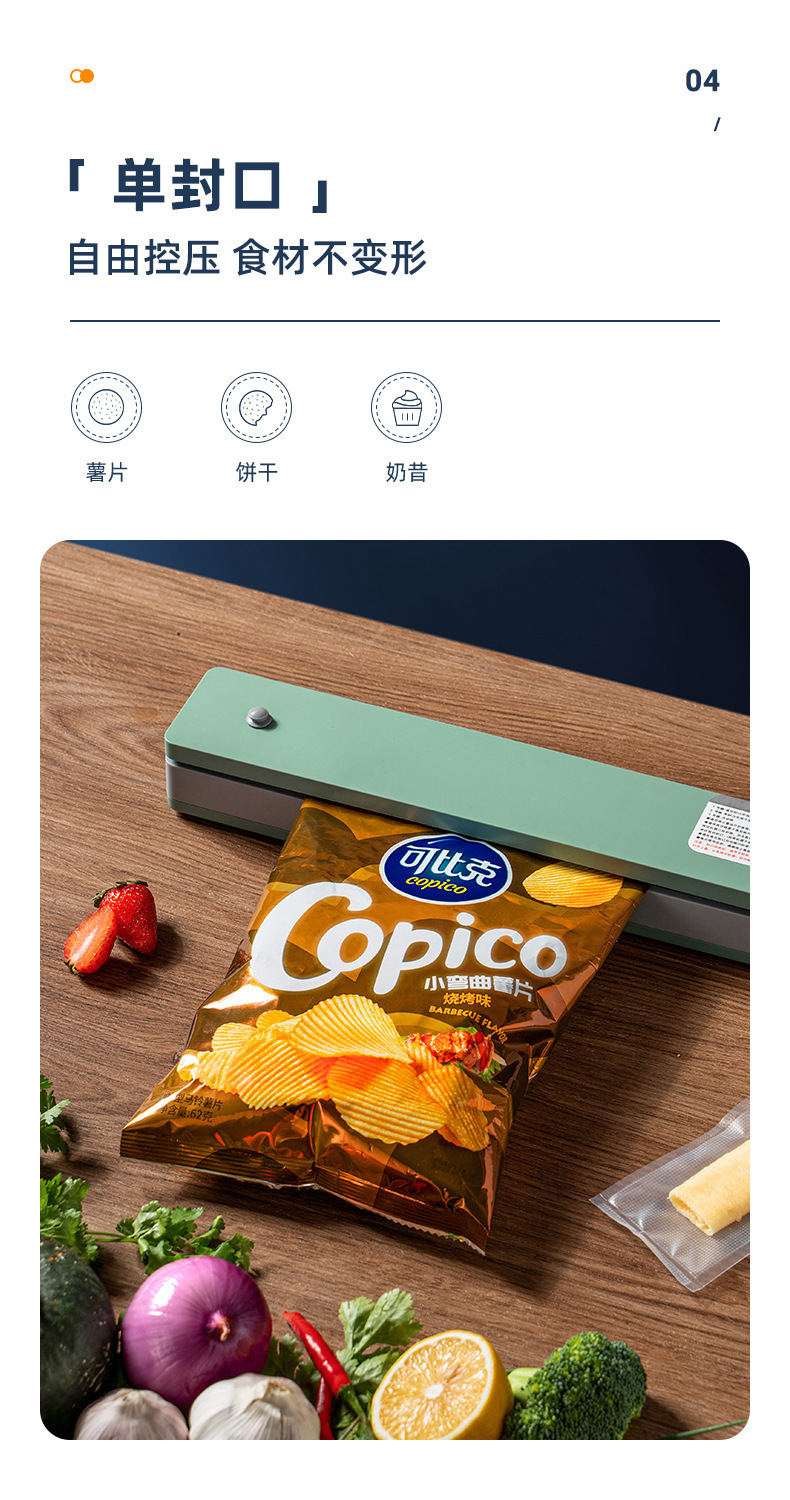
Task: Click the orange double-circle logo icon
Action: (82, 76)
